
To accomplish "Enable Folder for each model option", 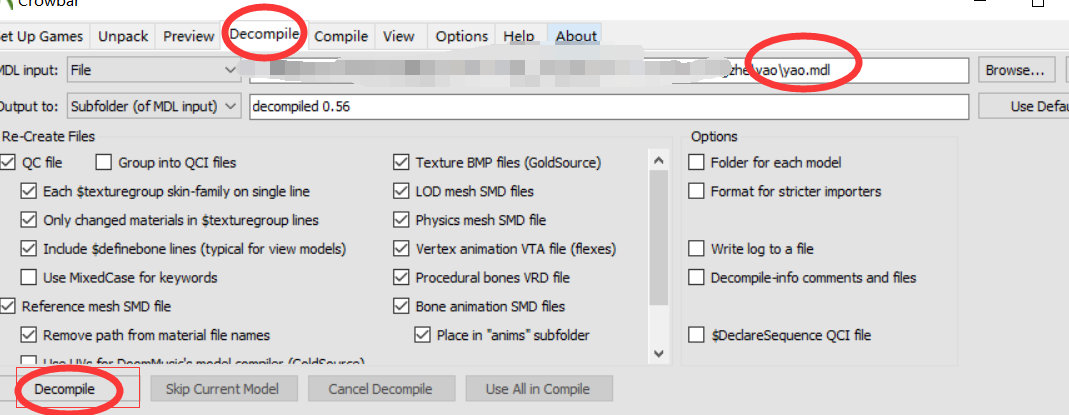I will pyautogui.click(x=696, y=163).
